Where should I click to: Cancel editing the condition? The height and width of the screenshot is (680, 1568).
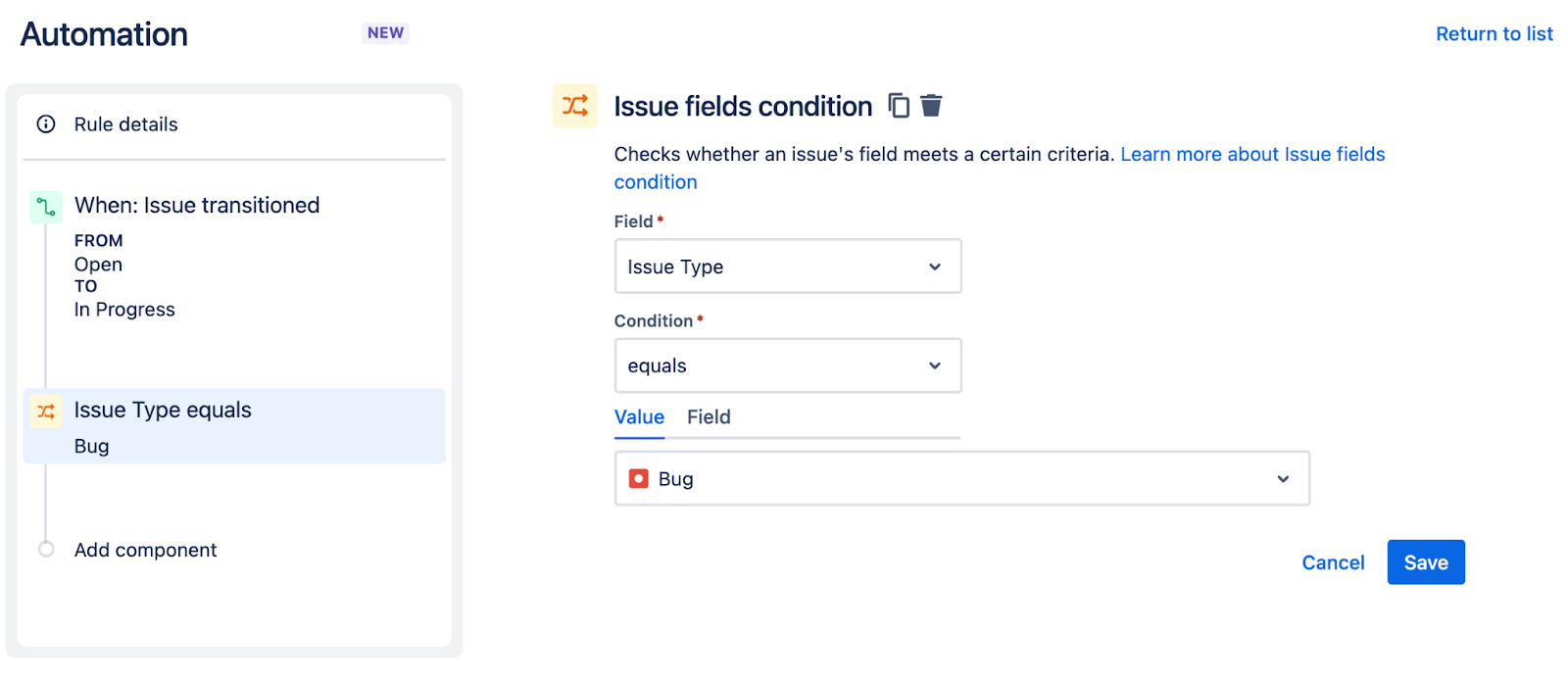(x=1332, y=561)
